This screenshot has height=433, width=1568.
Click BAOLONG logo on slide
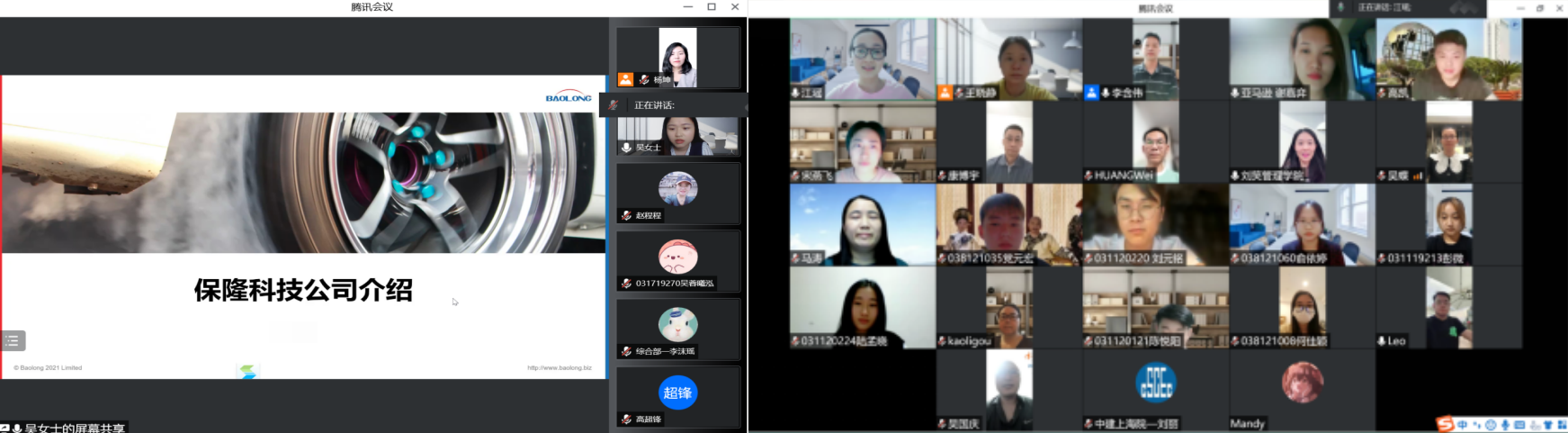(569, 97)
